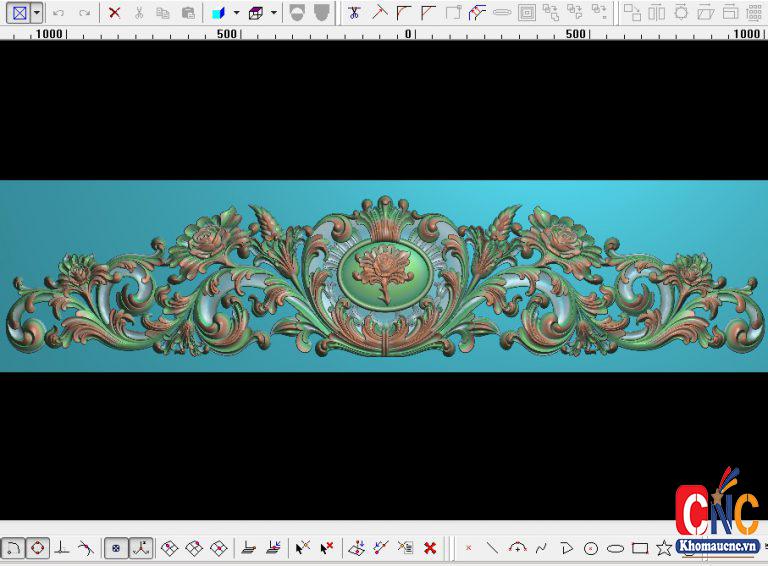The width and height of the screenshot is (768, 566).
Task: Select the straight line drawing tool
Action: click(492, 548)
